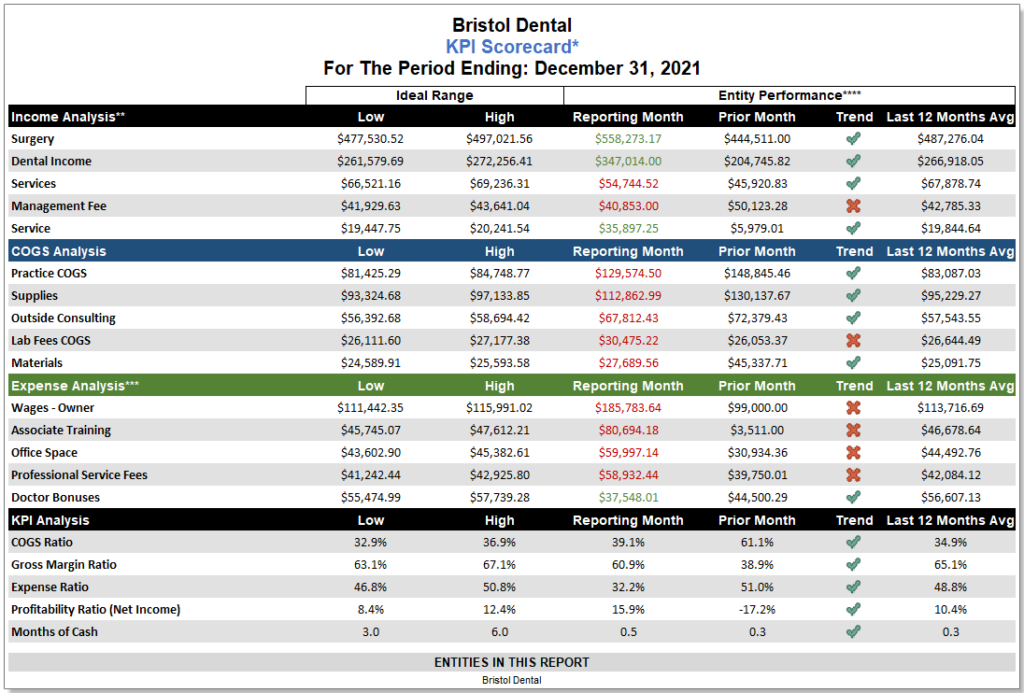Click the green trend checkmark for Surgery

tap(853, 139)
